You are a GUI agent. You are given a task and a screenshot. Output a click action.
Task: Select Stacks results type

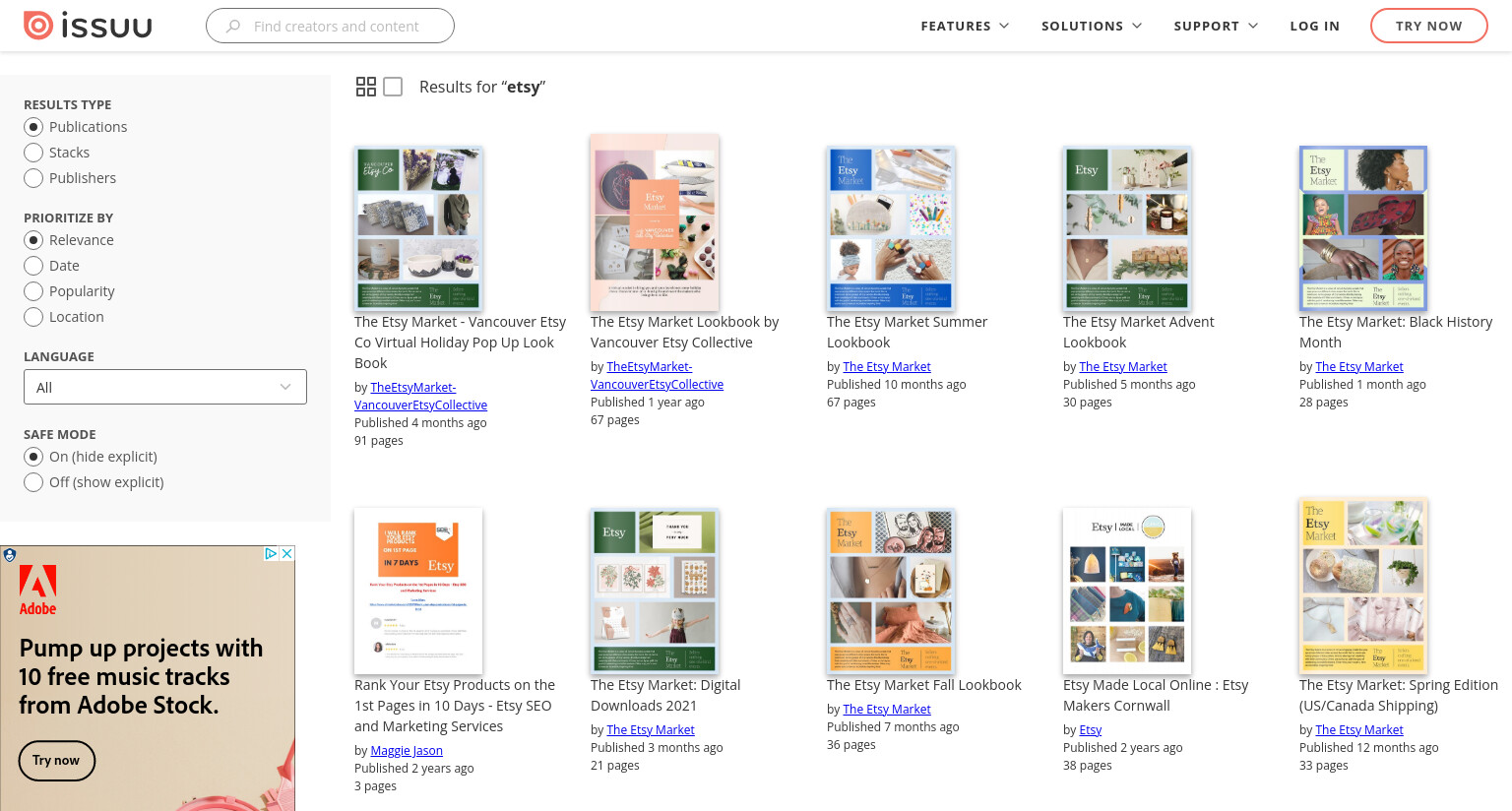coord(33,153)
